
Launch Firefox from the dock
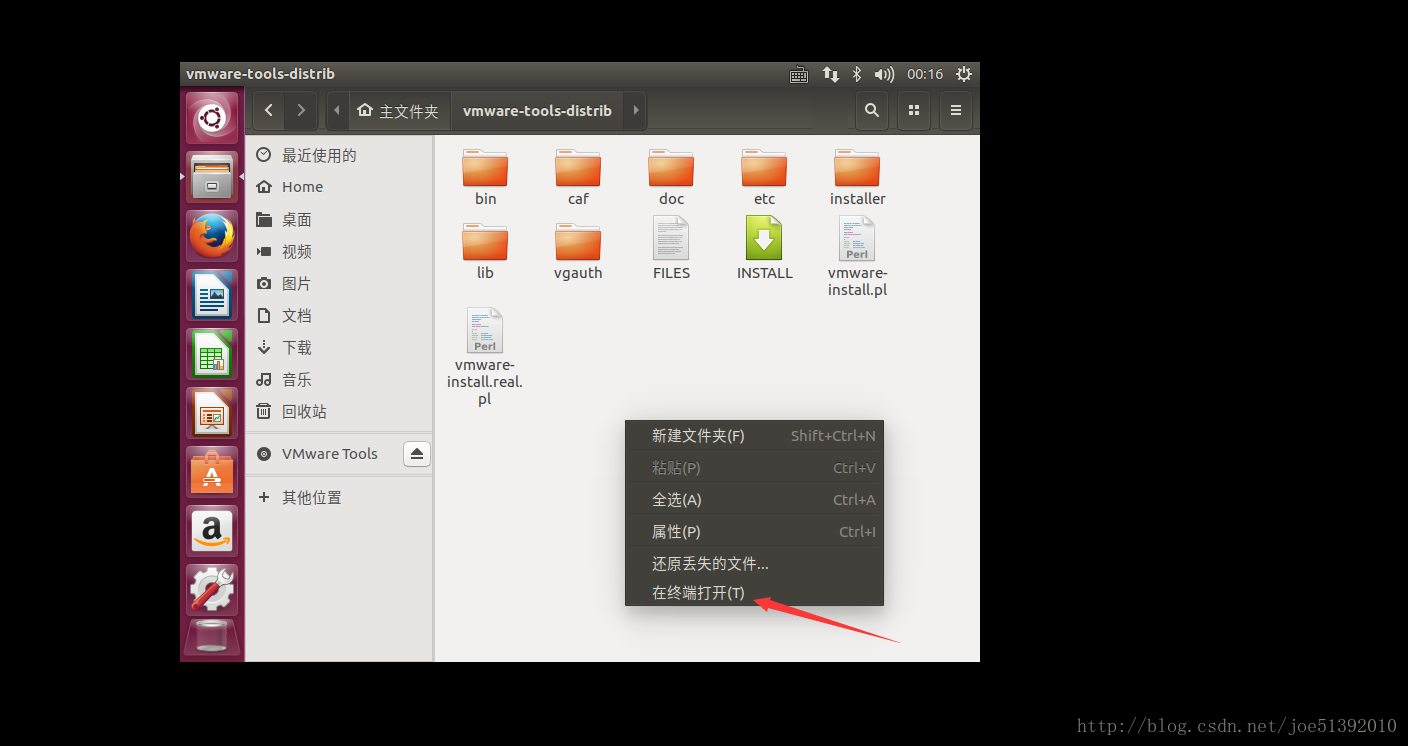click(212, 236)
